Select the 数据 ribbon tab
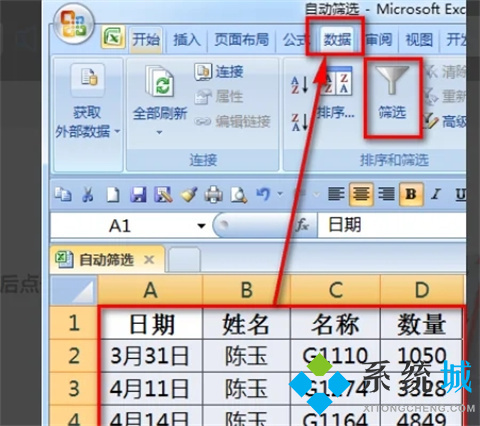The width and height of the screenshot is (480, 426). click(337, 40)
